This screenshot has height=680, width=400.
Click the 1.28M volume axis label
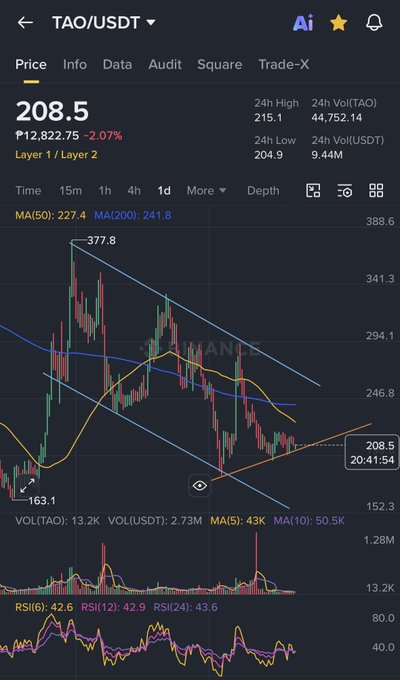coord(380,540)
